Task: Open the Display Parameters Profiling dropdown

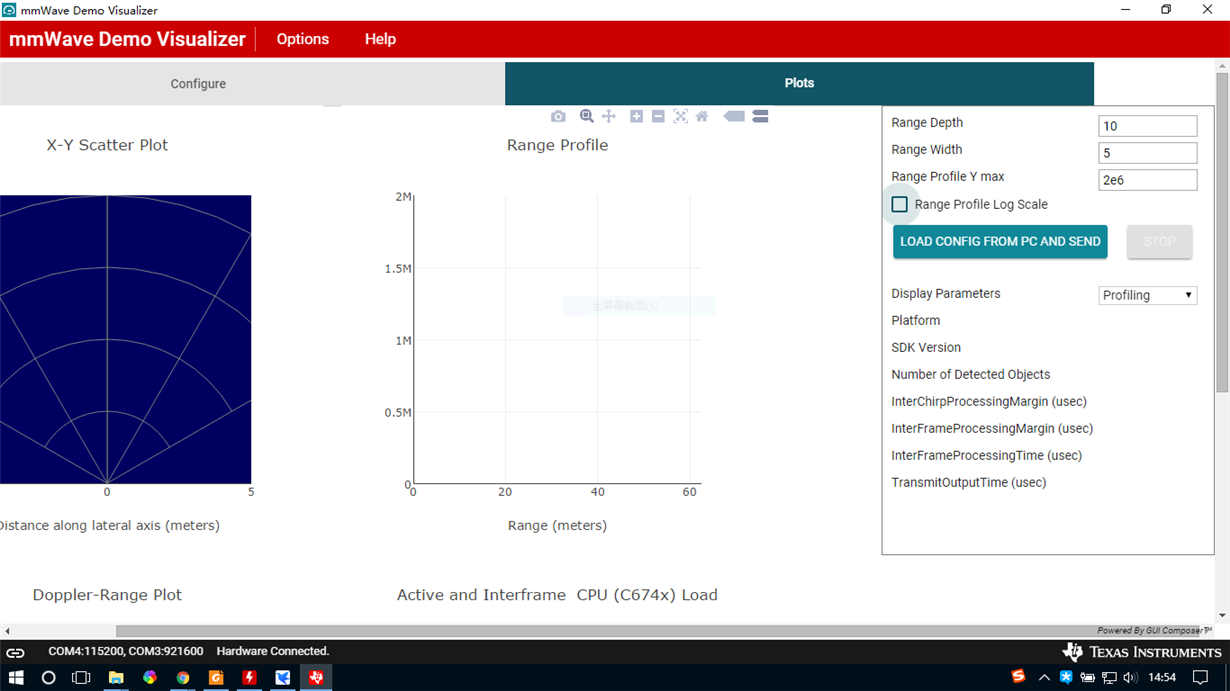Action: [x=1147, y=295]
